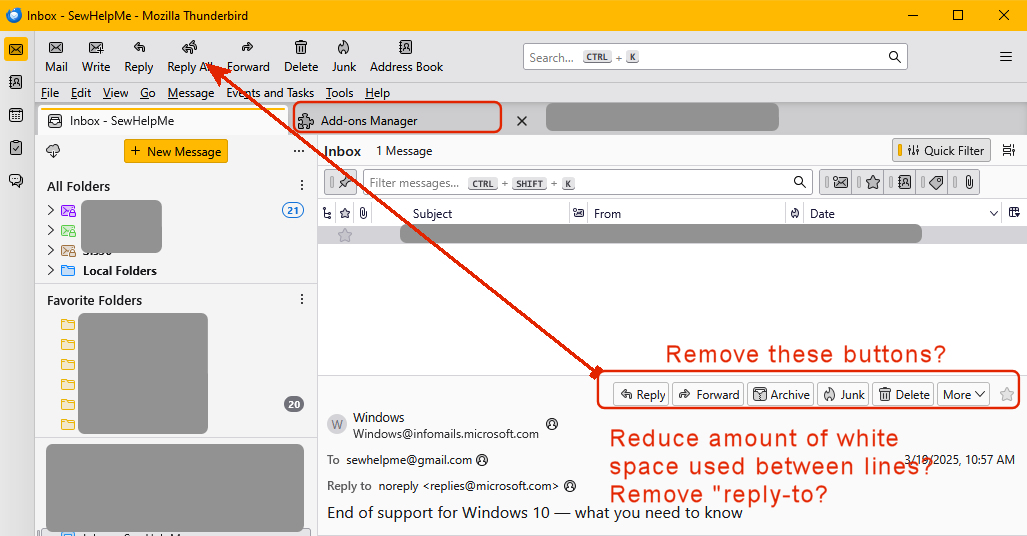
Task: Open the Message menu
Action: 191,93
